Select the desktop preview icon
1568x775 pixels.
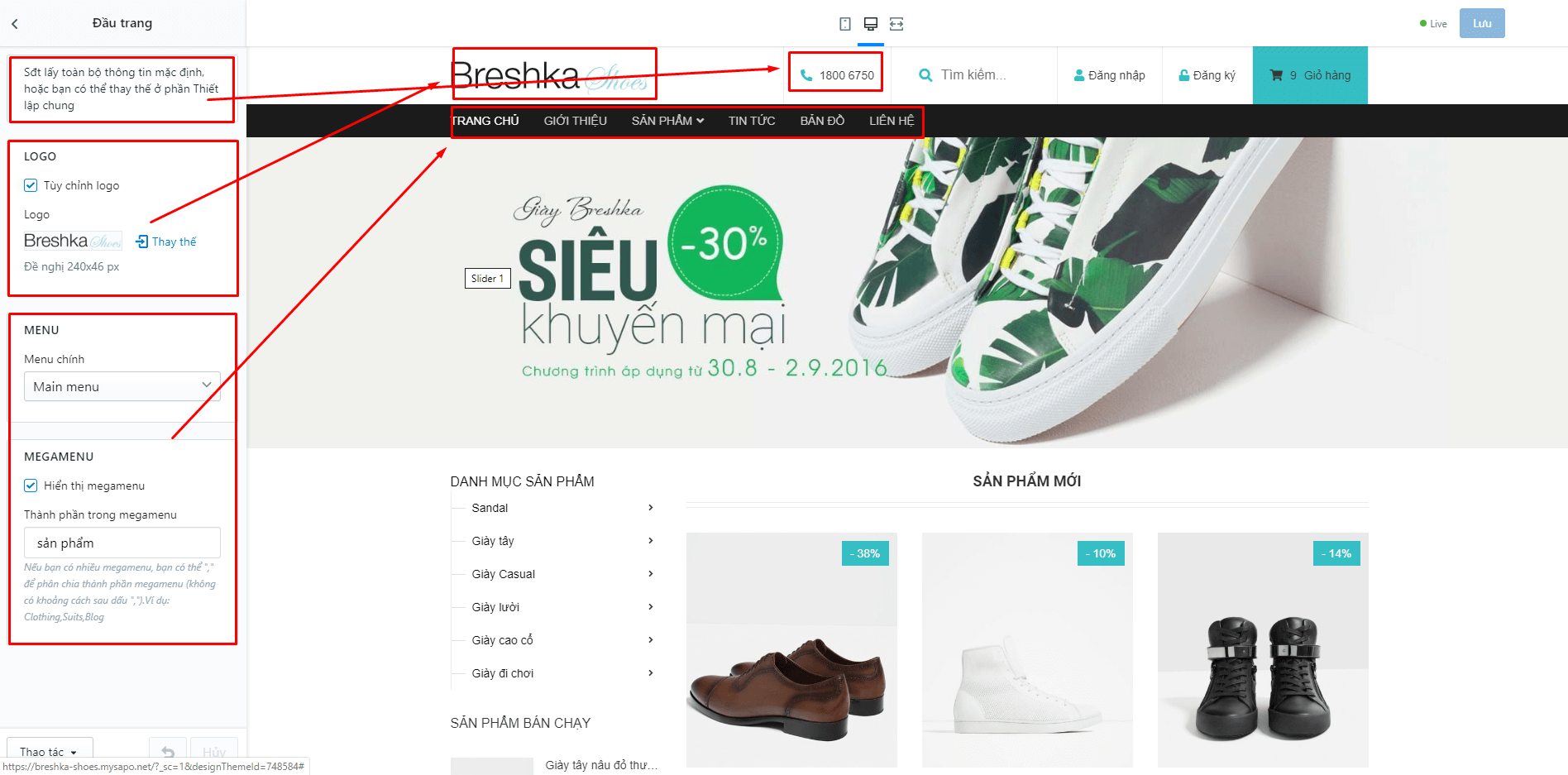pos(871,24)
